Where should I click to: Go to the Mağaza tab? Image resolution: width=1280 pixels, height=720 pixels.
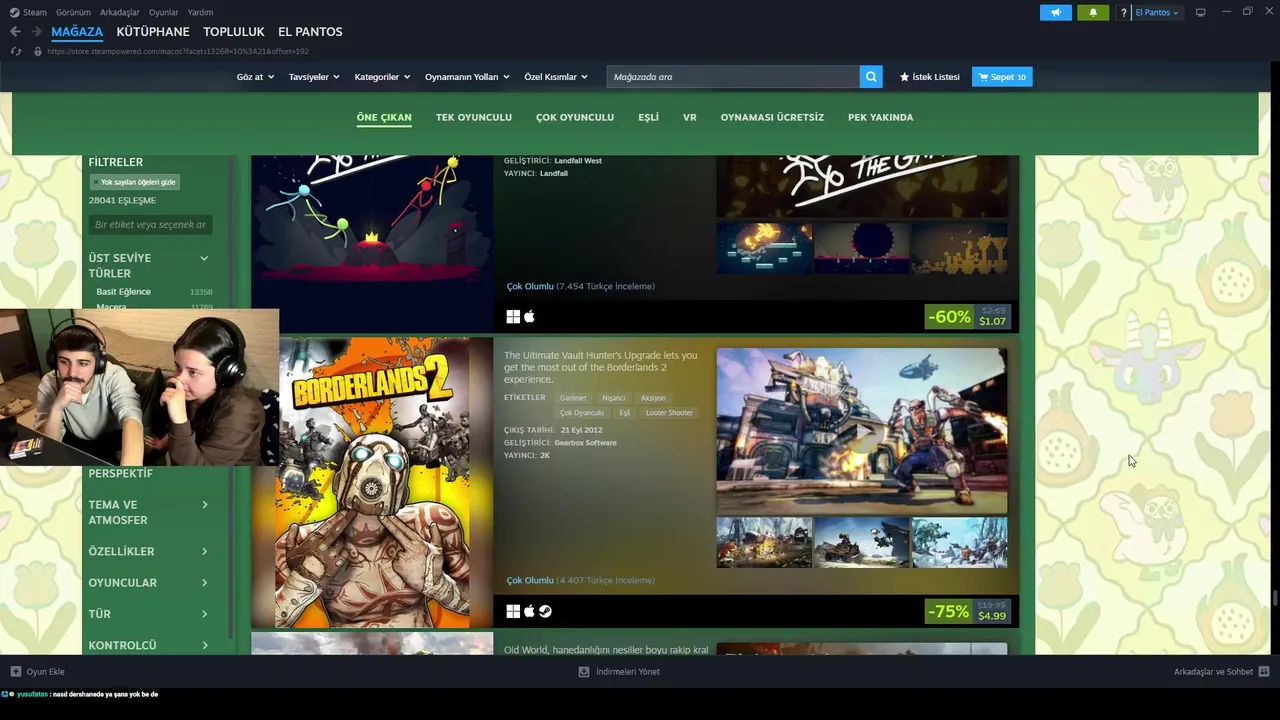[x=77, y=32]
